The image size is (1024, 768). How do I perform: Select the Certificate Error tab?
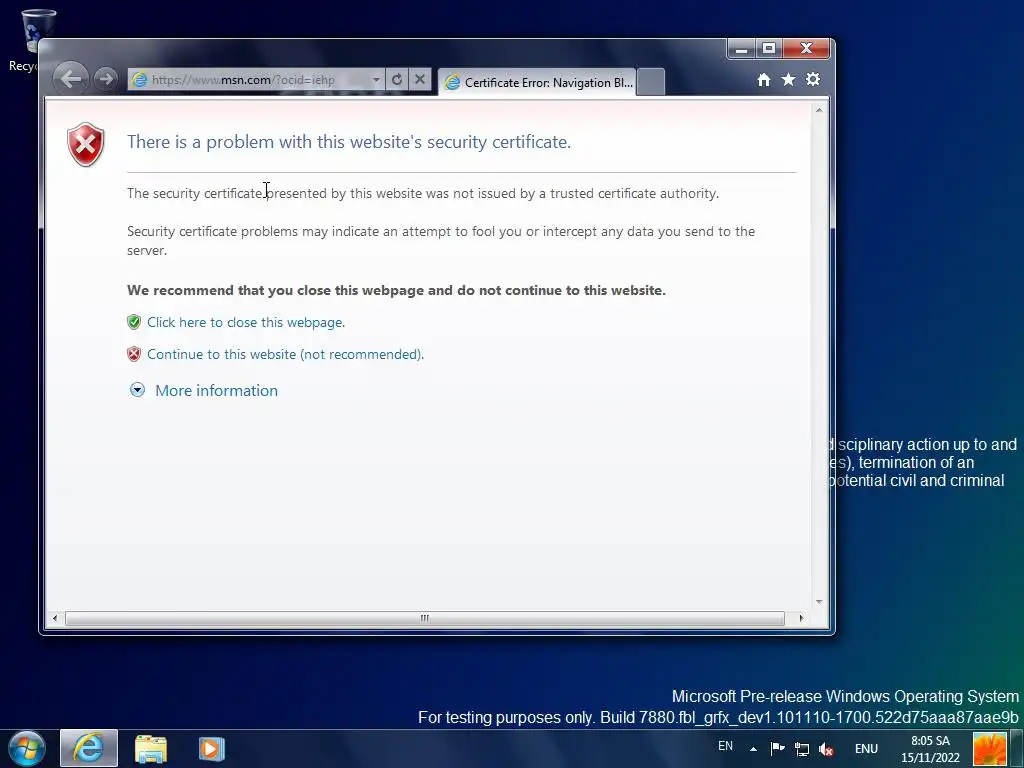coord(537,82)
